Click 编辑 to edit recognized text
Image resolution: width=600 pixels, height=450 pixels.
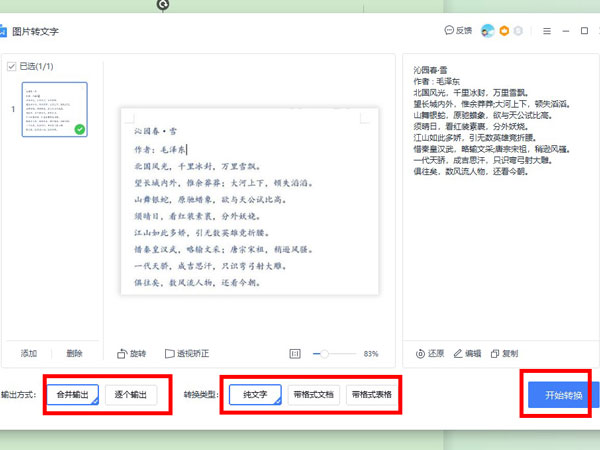coord(467,353)
